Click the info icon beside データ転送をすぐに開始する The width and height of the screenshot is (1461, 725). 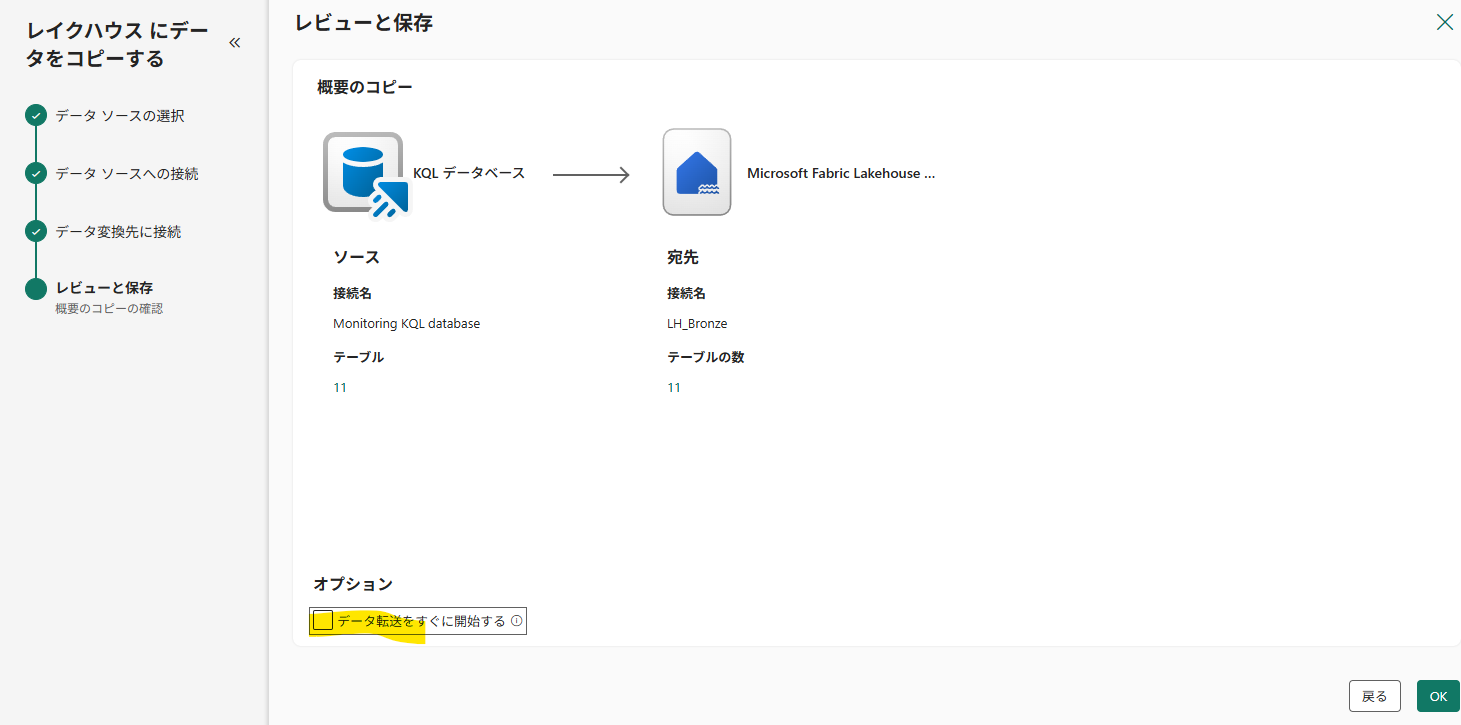click(x=517, y=621)
